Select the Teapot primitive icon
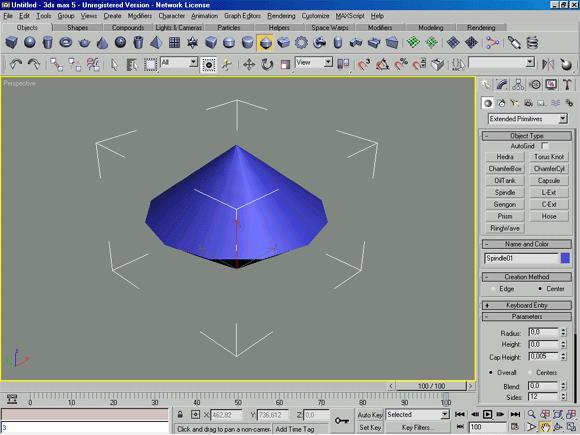This screenshot has width=580, height=435. [x=84, y=43]
